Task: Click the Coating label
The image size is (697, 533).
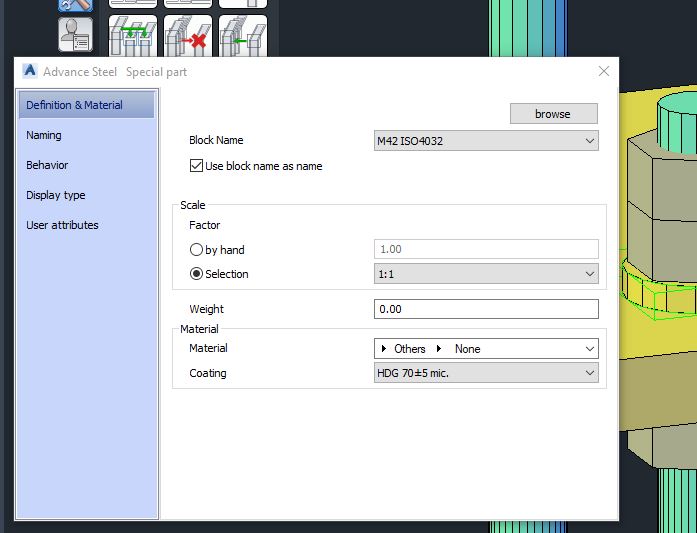Action: click(208, 373)
